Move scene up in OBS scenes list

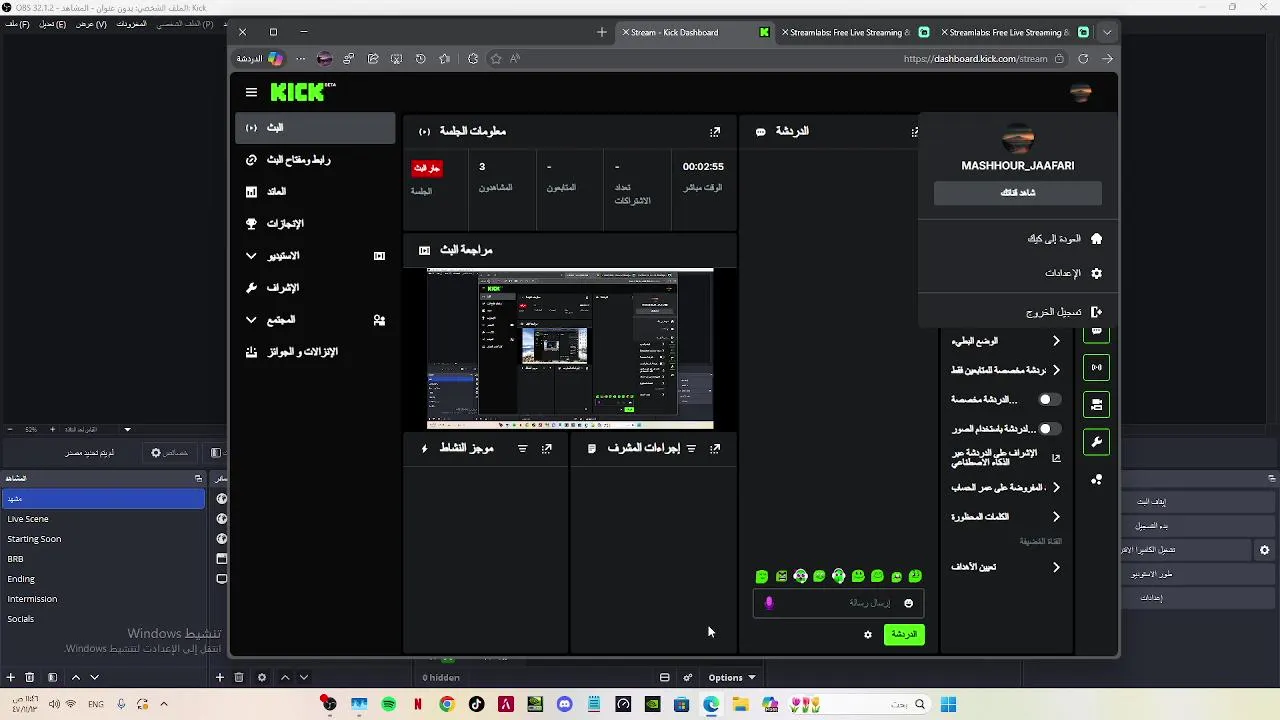point(75,677)
